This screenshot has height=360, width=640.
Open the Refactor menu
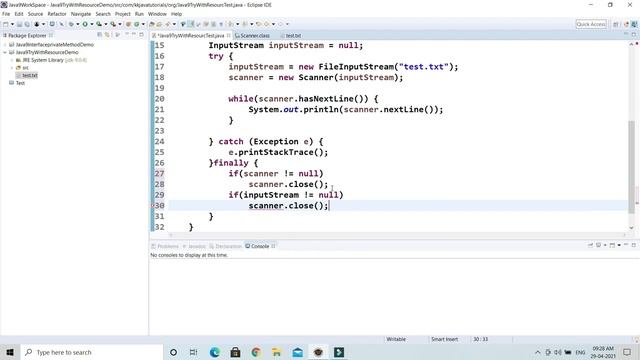click(x=57, y=14)
